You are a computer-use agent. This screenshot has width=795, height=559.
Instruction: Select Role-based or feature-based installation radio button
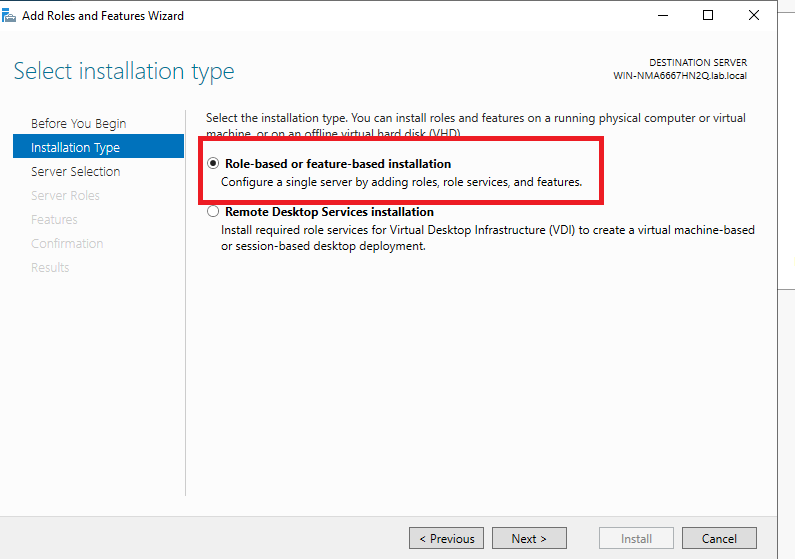(x=213, y=164)
